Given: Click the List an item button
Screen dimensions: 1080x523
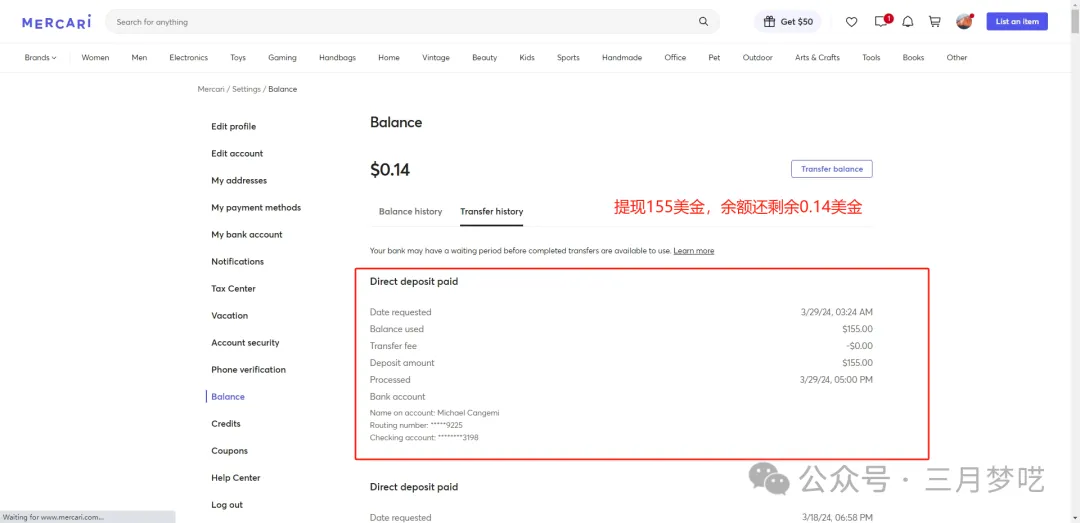Looking at the screenshot, I should click(x=1017, y=21).
